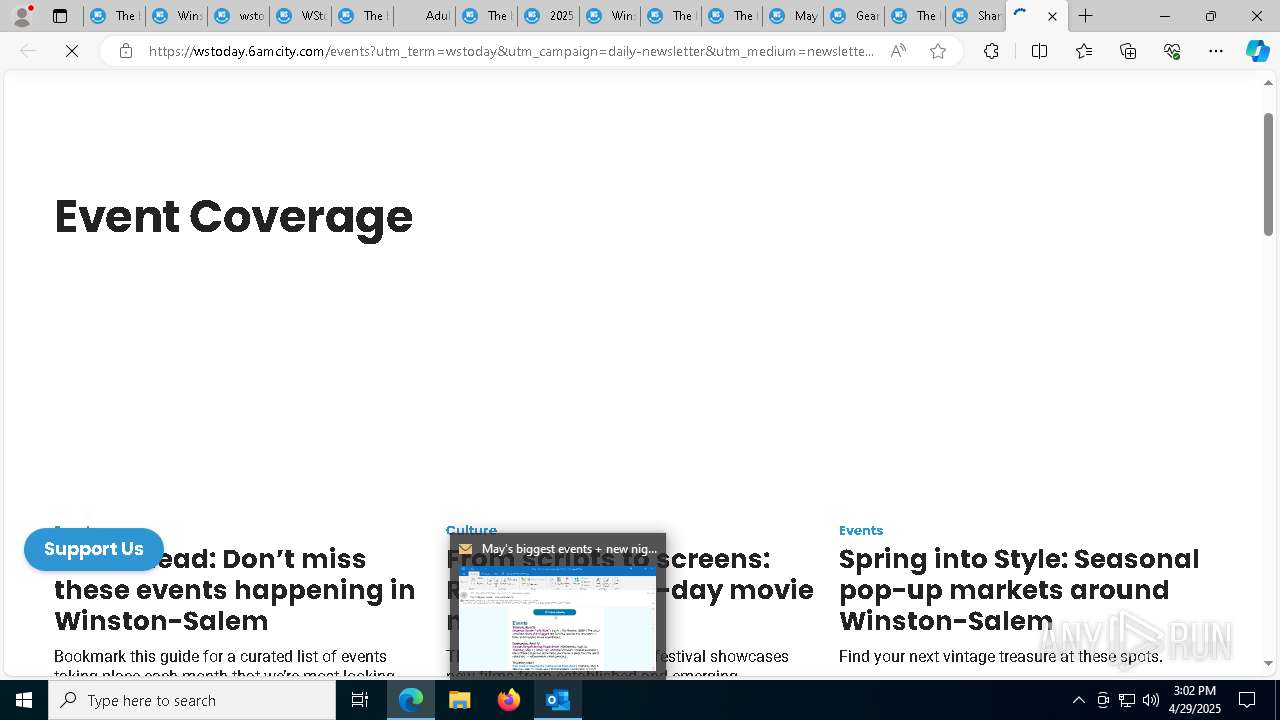Screen dimensions: 1280x720
Task: Click the scrollbar down arrow
Action: click(x=1268, y=663)
